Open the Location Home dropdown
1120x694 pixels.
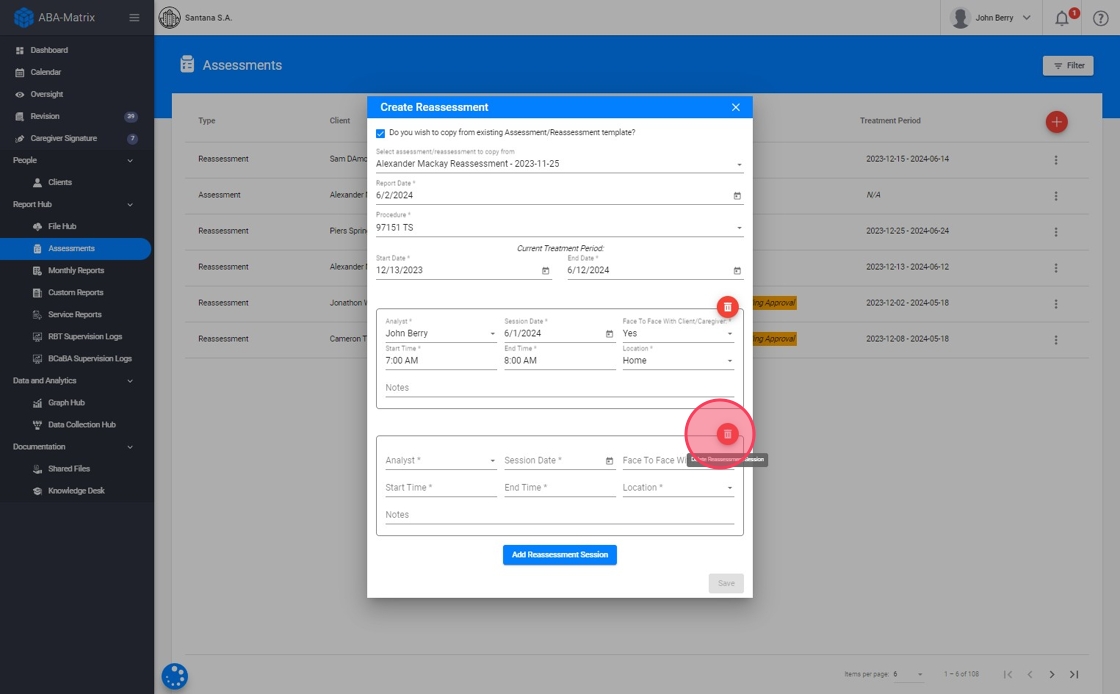678,361
